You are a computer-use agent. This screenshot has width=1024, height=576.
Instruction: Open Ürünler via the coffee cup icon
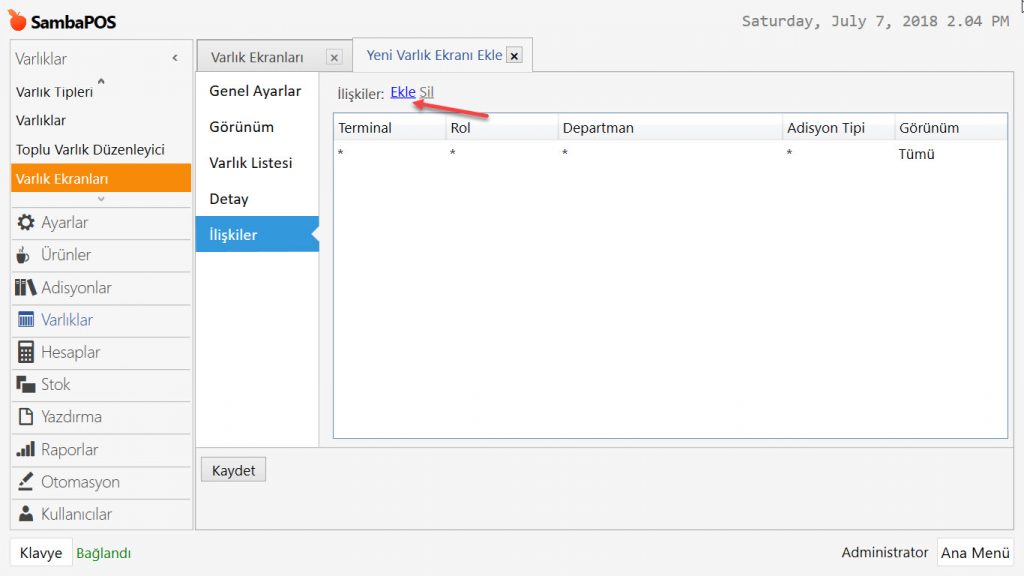(x=24, y=255)
